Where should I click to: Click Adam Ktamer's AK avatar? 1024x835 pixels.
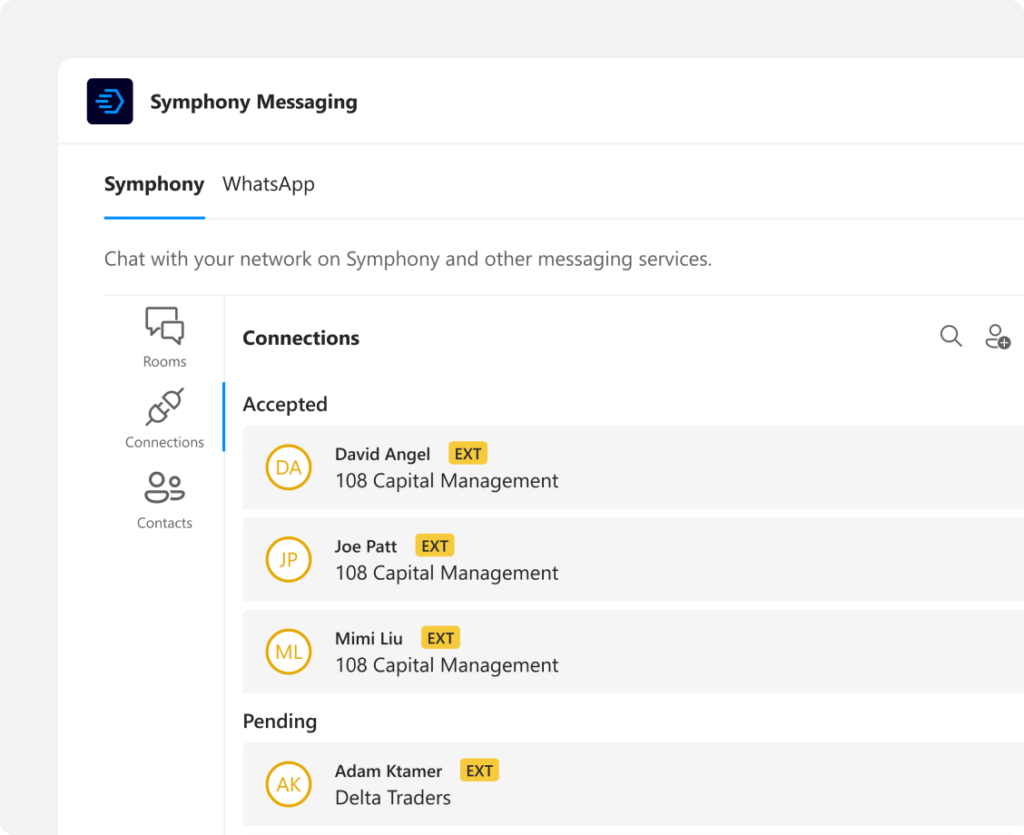click(288, 784)
